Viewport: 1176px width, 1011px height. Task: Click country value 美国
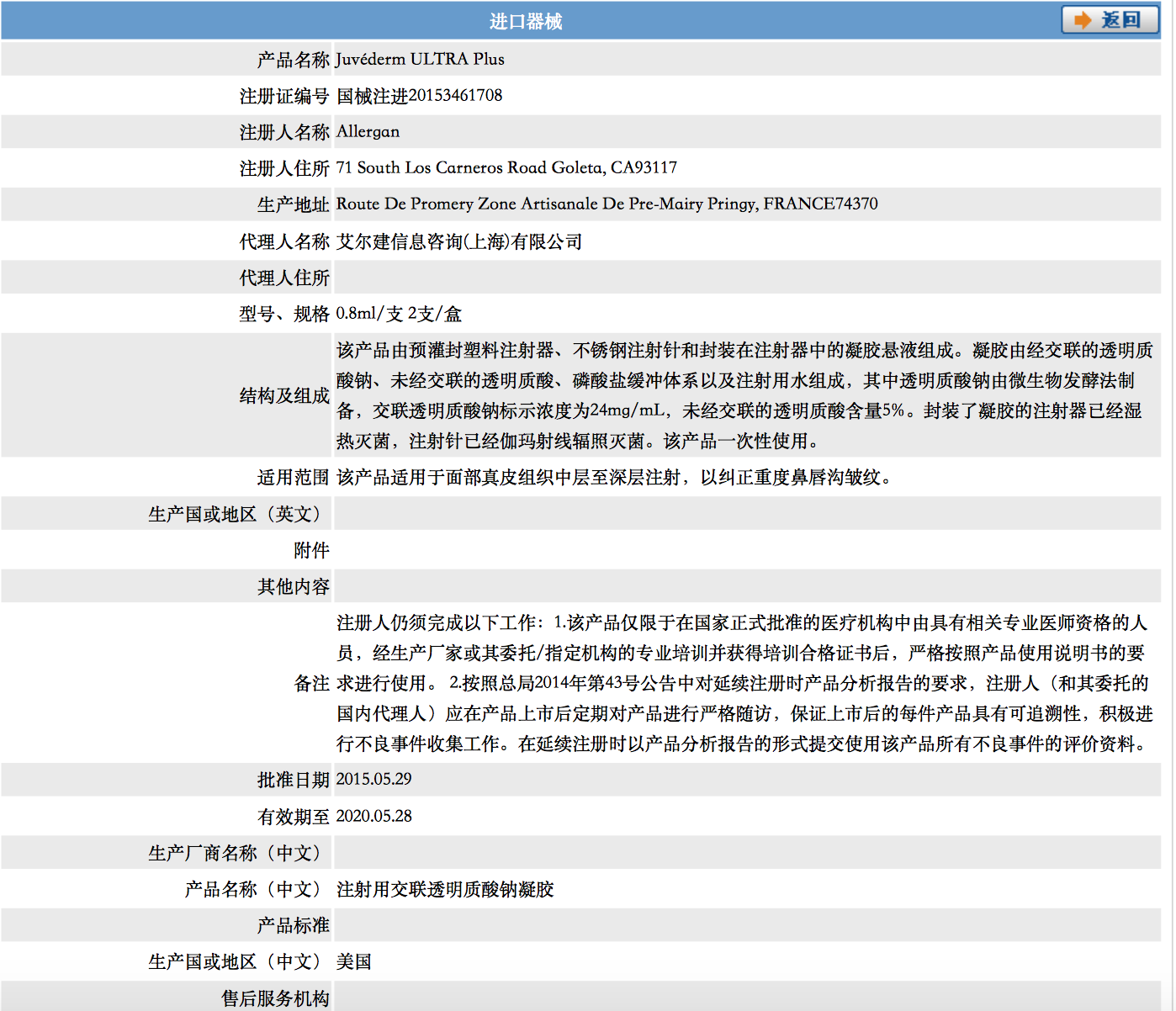pos(354,961)
